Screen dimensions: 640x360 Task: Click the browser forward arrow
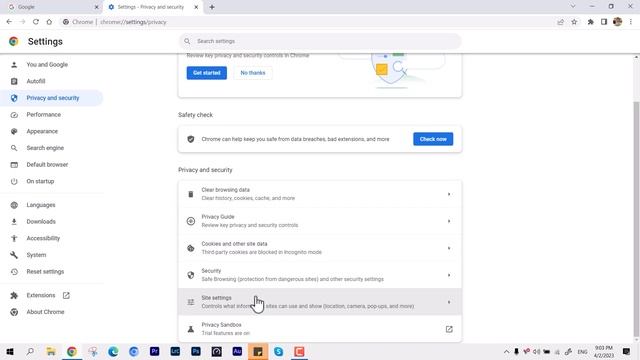22,22
